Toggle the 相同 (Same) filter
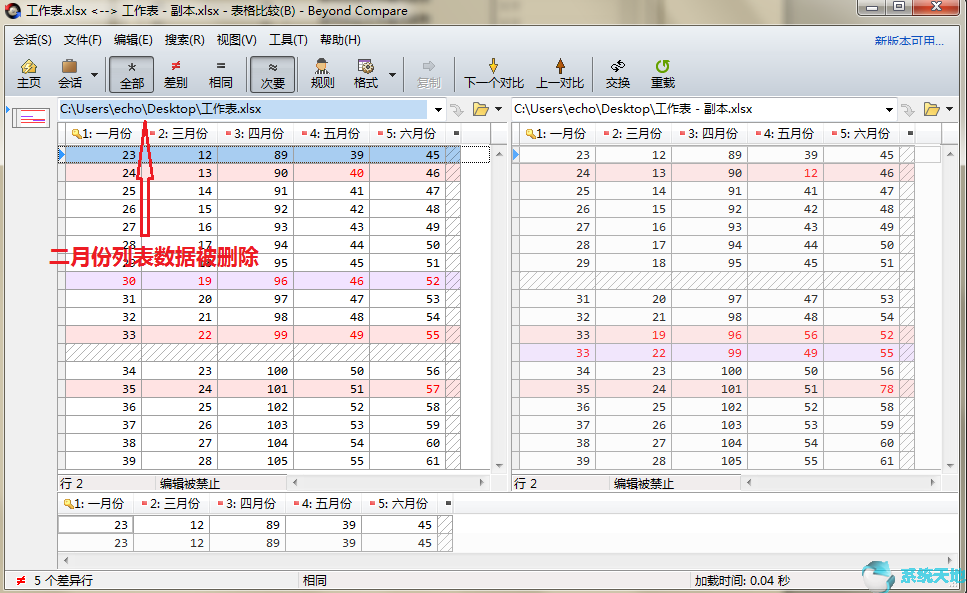 coord(220,74)
